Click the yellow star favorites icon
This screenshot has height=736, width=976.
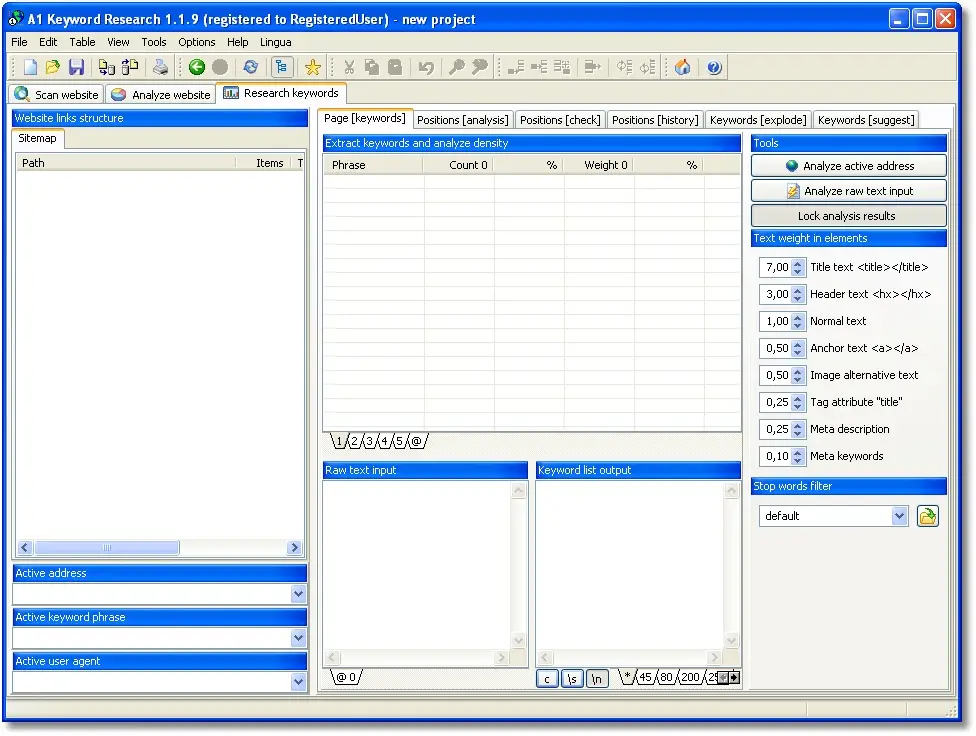pyautogui.click(x=312, y=67)
